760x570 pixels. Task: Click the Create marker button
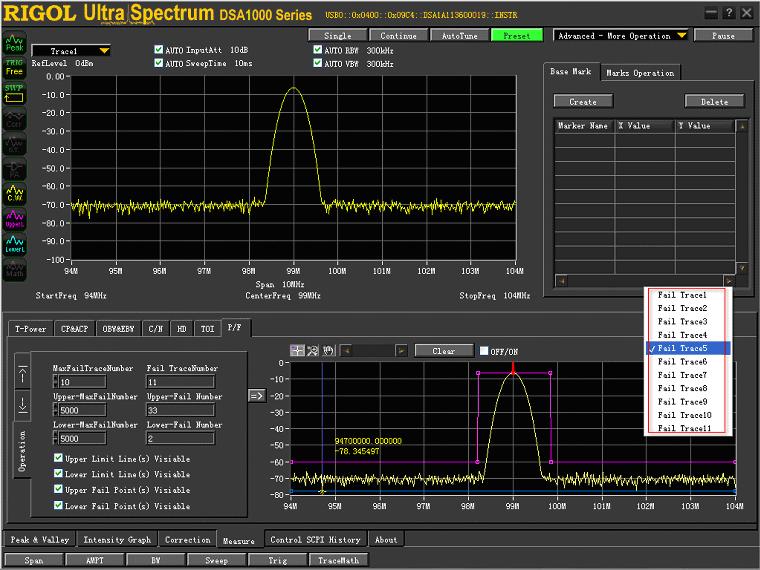(582, 102)
